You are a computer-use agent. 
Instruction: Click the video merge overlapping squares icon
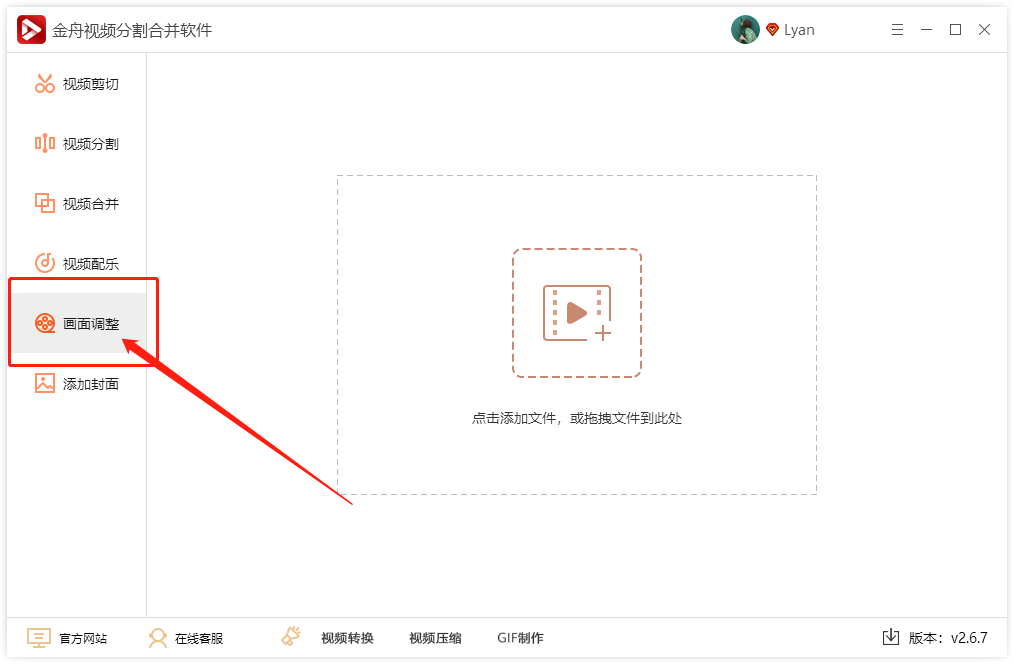pyautogui.click(x=45, y=203)
